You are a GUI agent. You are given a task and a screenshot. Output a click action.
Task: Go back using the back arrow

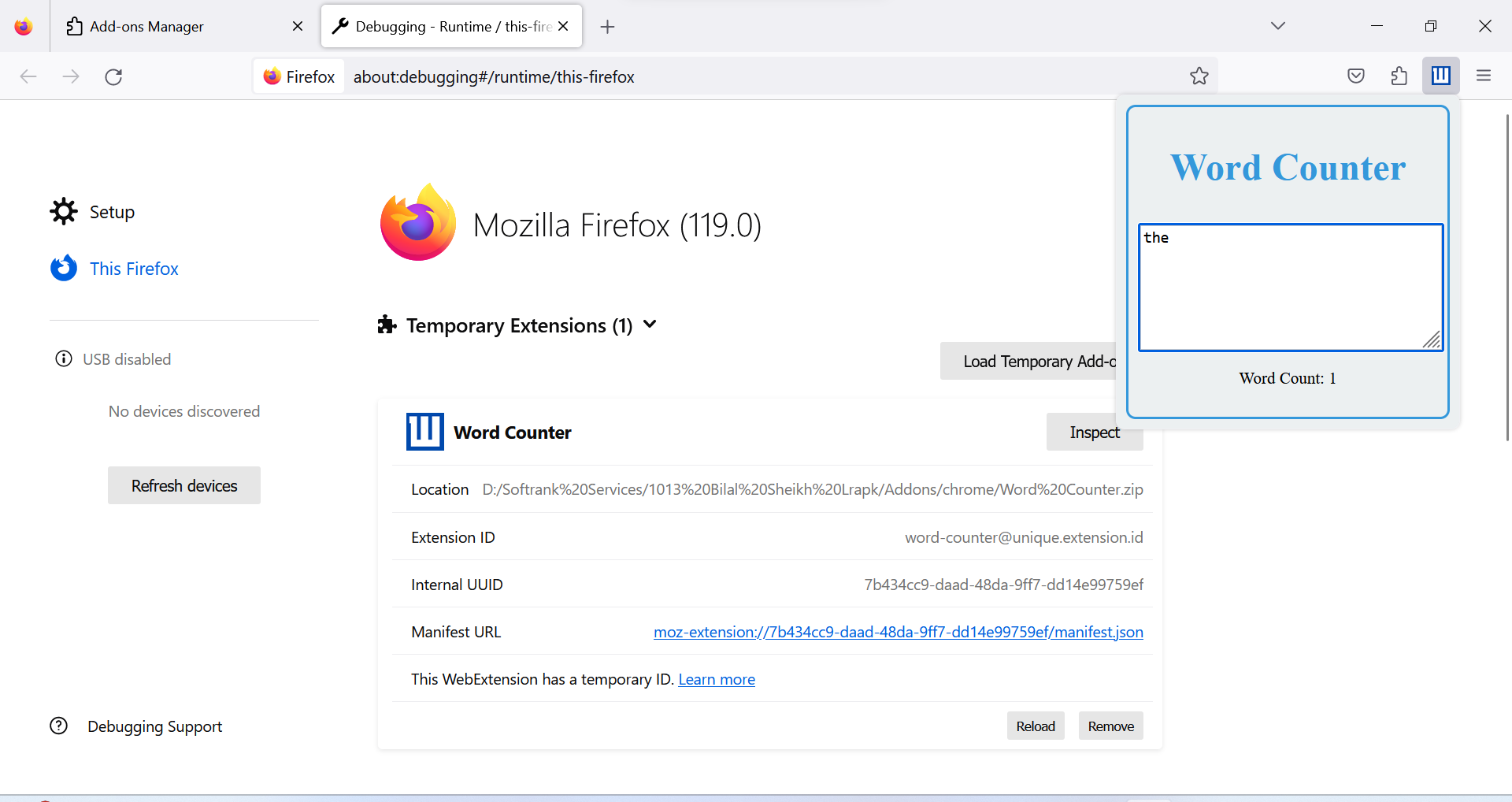28,76
